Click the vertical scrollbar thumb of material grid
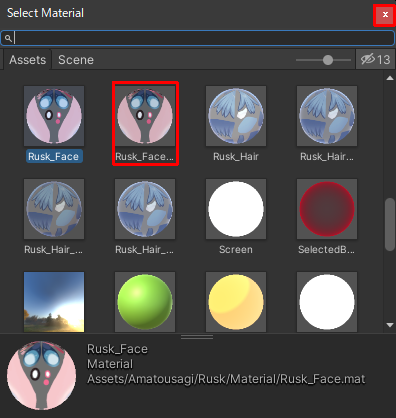 coord(390,224)
